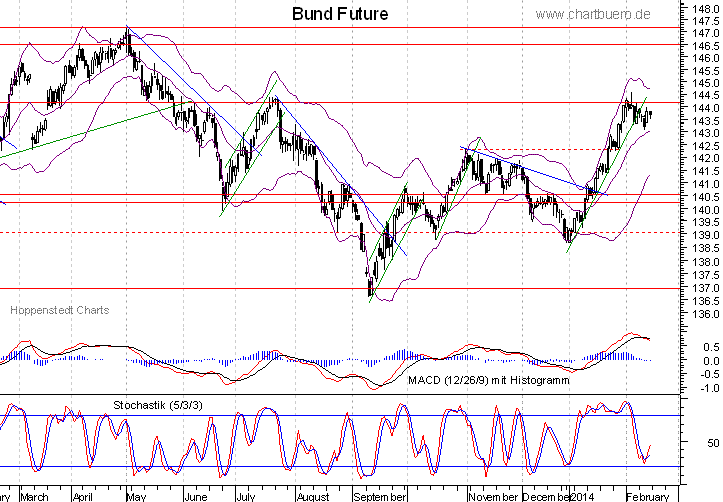Click the 139.0 price axis value
723x502 pixels.
click(x=706, y=236)
